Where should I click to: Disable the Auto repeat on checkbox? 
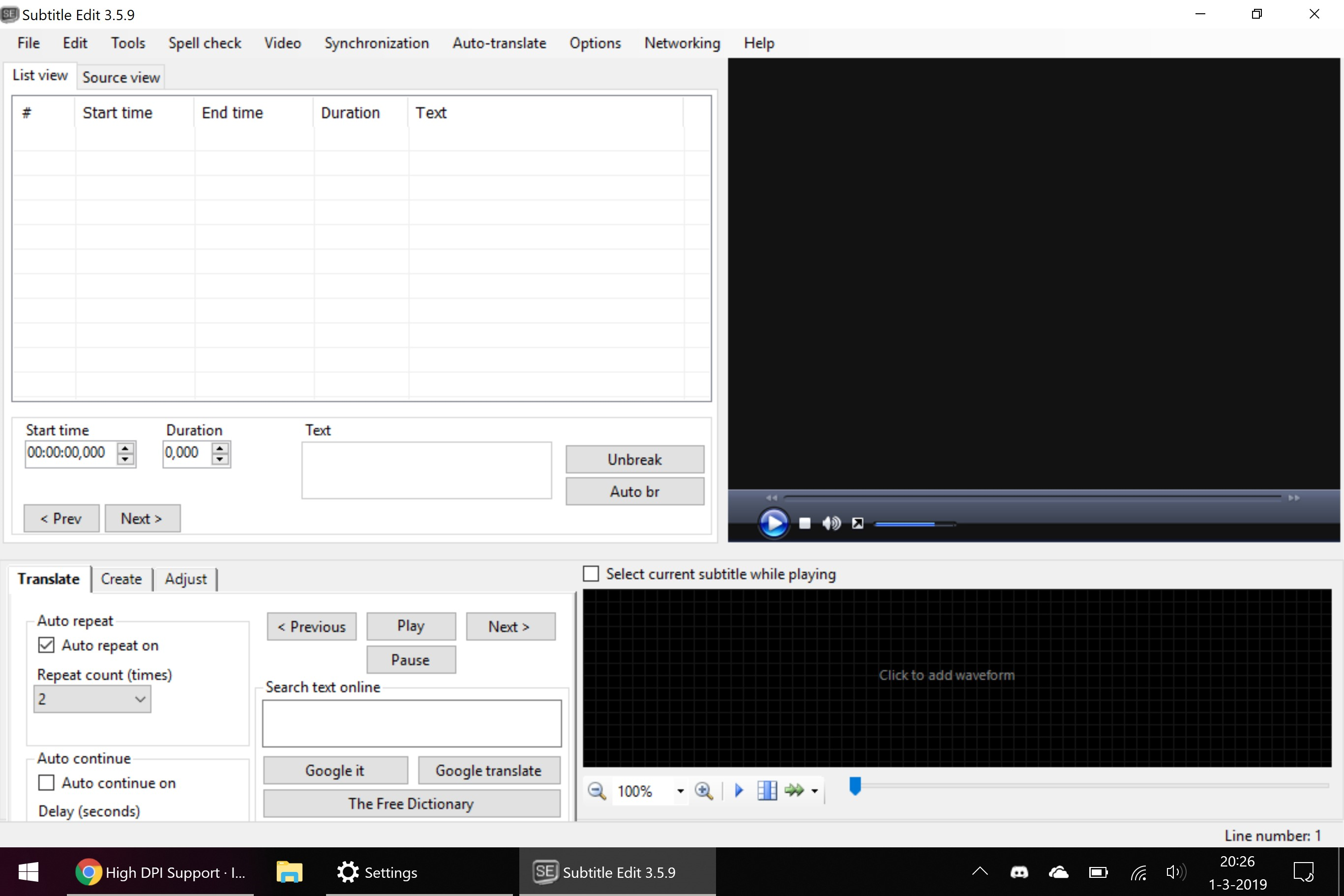pyautogui.click(x=46, y=644)
